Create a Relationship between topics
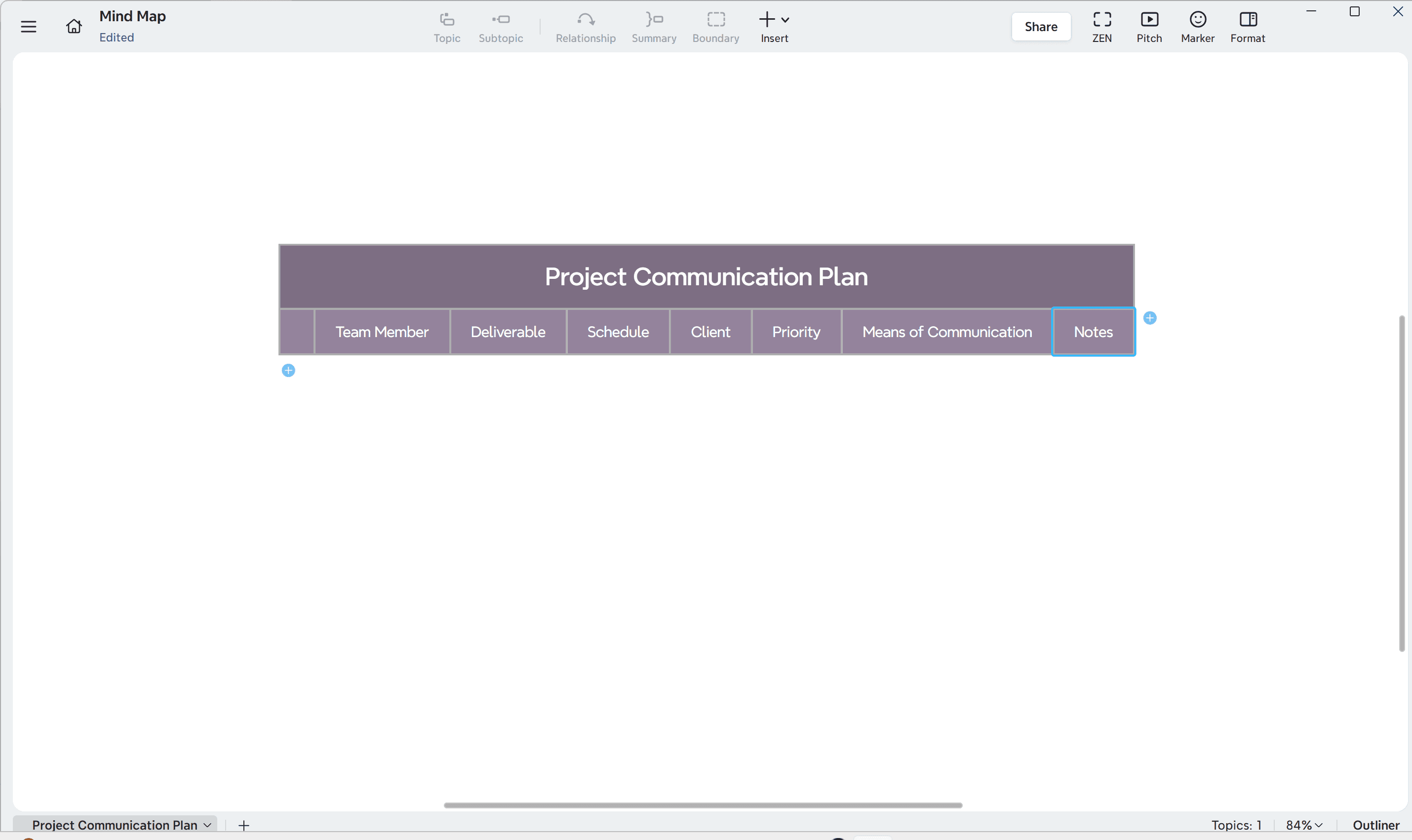The image size is (1412, 840). click(585, 26)
